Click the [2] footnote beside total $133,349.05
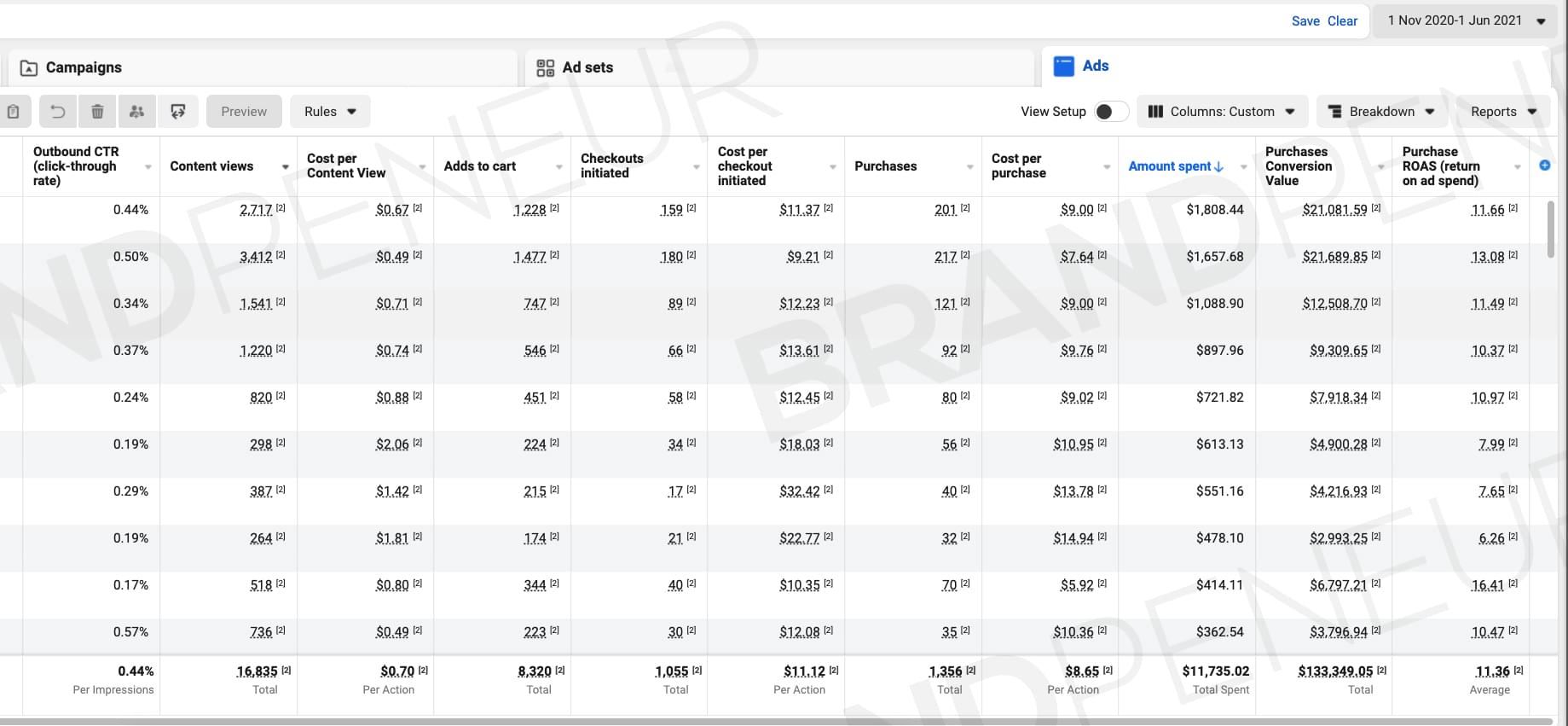Screen dimensions: 1568x726 tap(1382, 671)
